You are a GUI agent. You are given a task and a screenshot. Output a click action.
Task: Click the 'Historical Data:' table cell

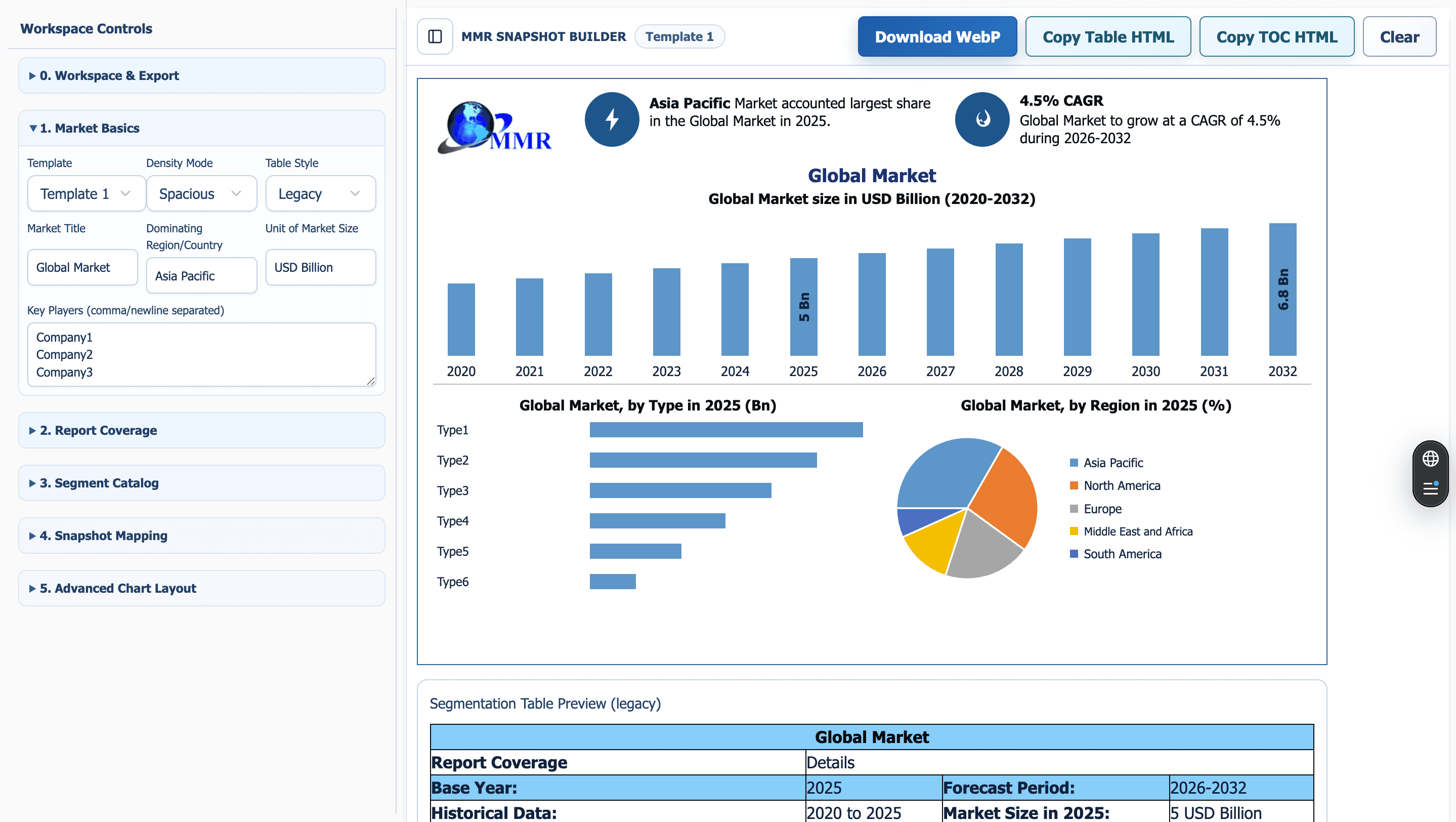pos(618,812)
